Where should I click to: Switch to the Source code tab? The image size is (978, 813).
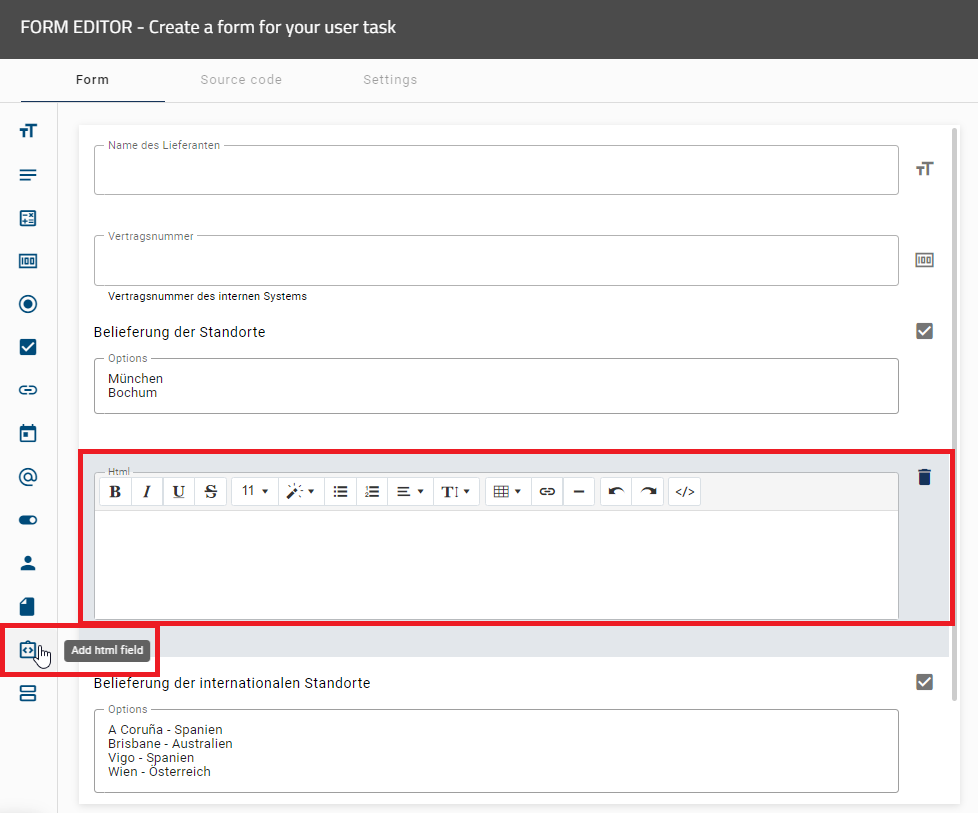[241, 80]
